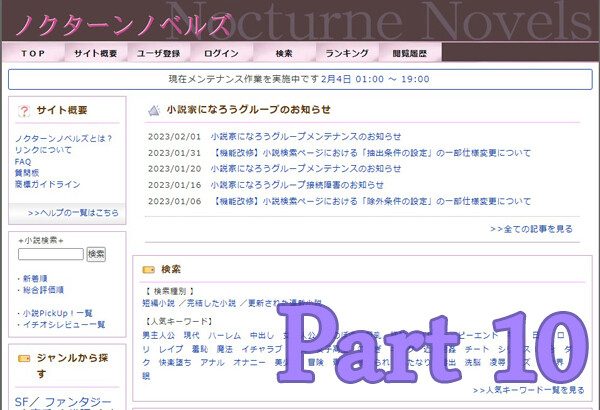Select the アナル keyword
600x410 pixels.
(212, 362)
